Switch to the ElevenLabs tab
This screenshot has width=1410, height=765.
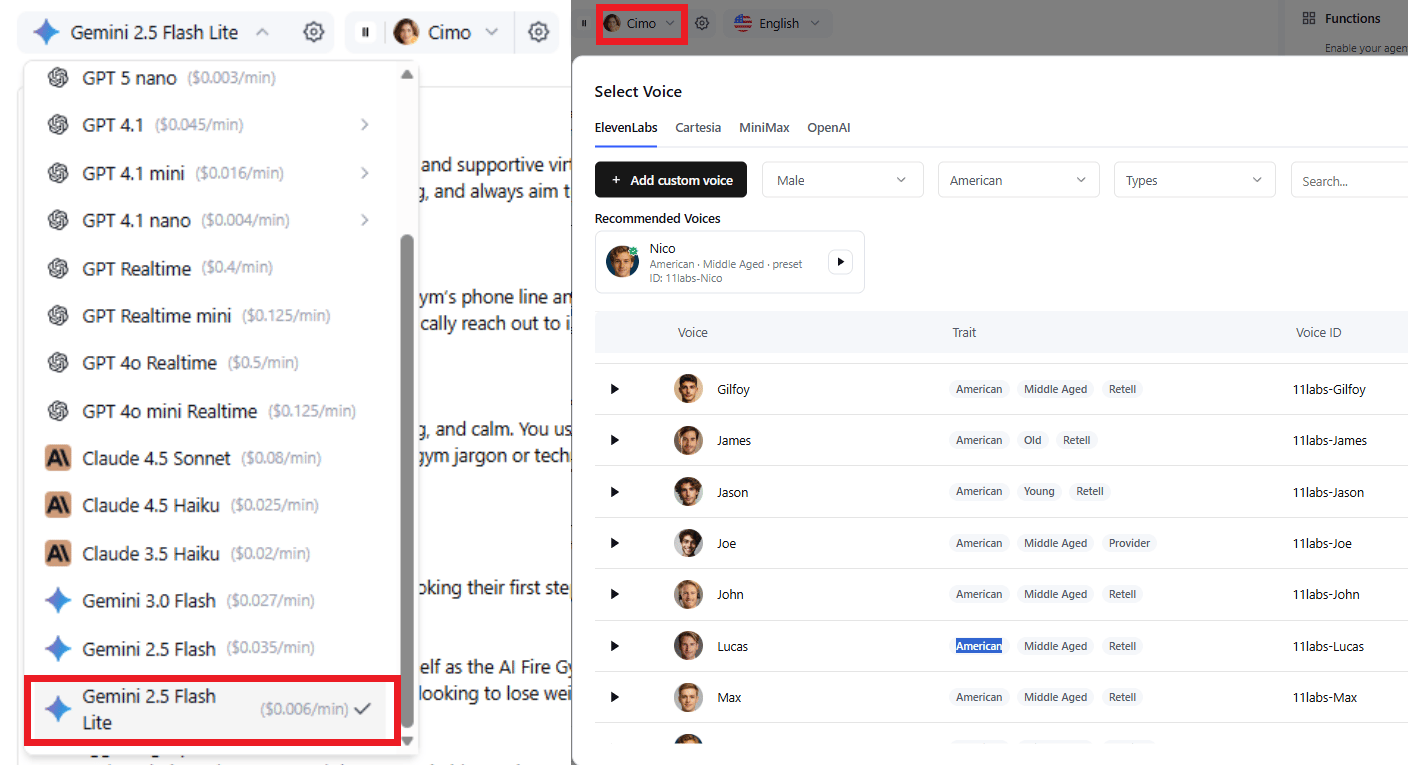pyautogui.click(x=626, y=127)
